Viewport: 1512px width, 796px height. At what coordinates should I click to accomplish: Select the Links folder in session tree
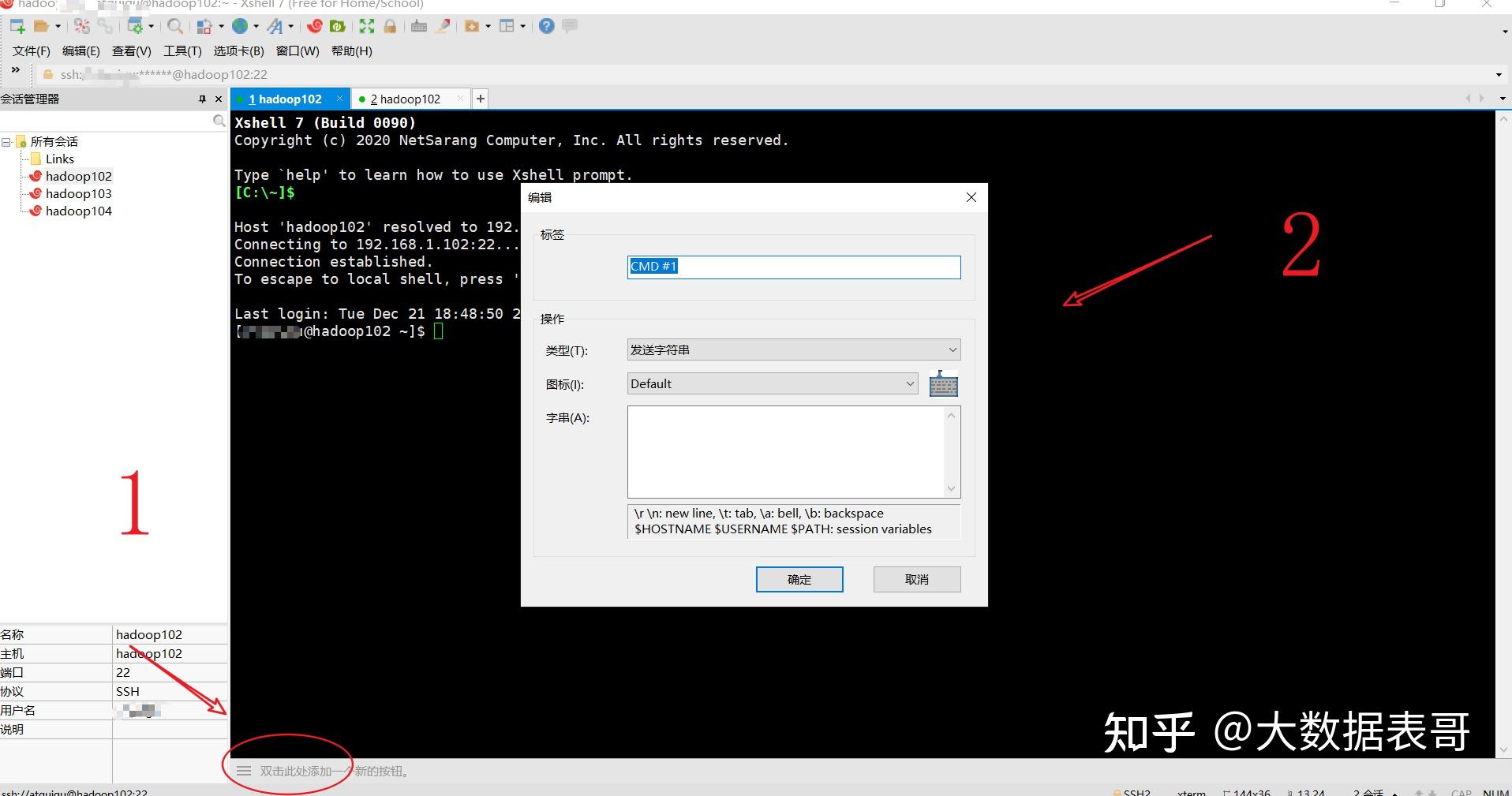(60, 159)
